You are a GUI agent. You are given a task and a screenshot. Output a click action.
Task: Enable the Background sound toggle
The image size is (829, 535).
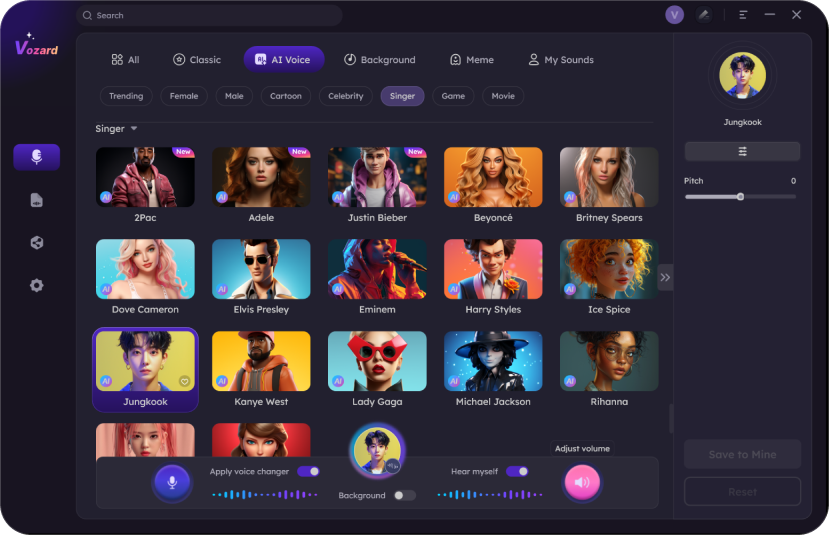click(404, 495)
